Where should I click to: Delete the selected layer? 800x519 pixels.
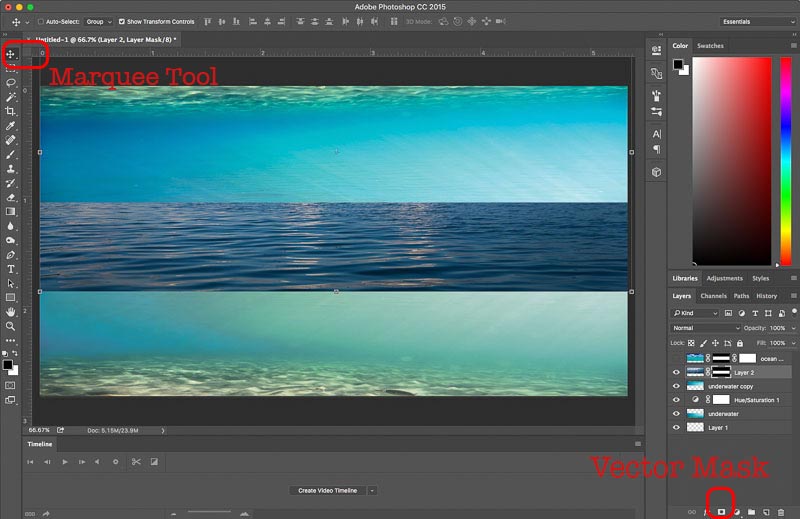click(781, 512)
